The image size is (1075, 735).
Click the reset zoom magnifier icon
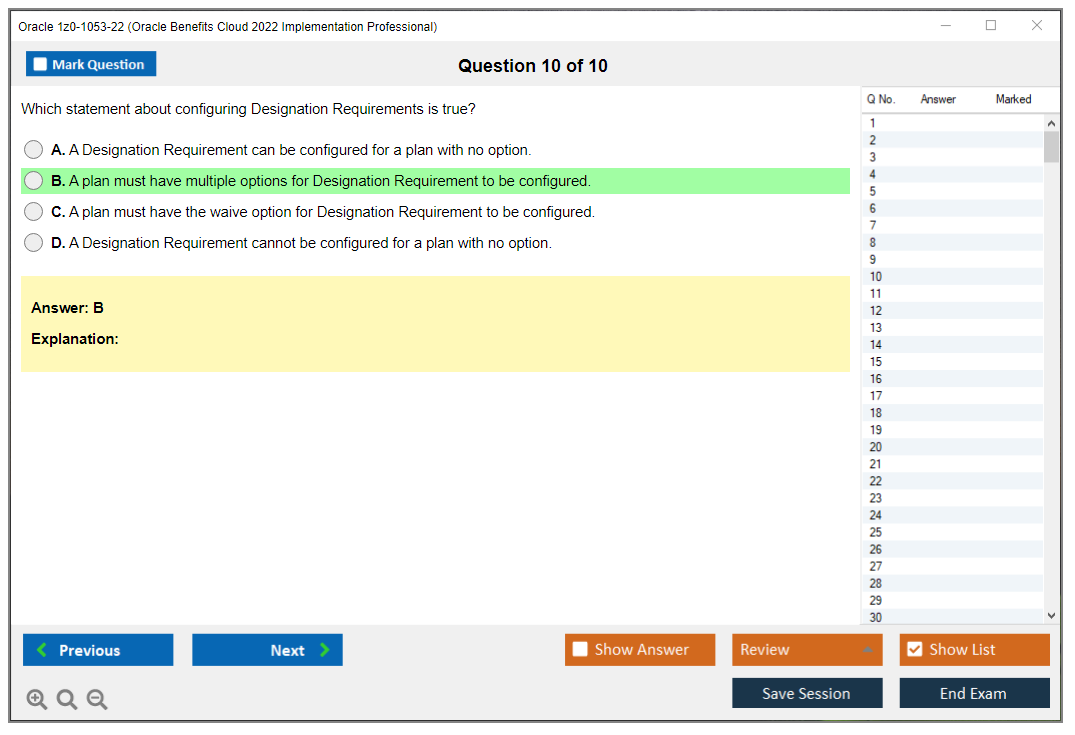pos(67,700)
